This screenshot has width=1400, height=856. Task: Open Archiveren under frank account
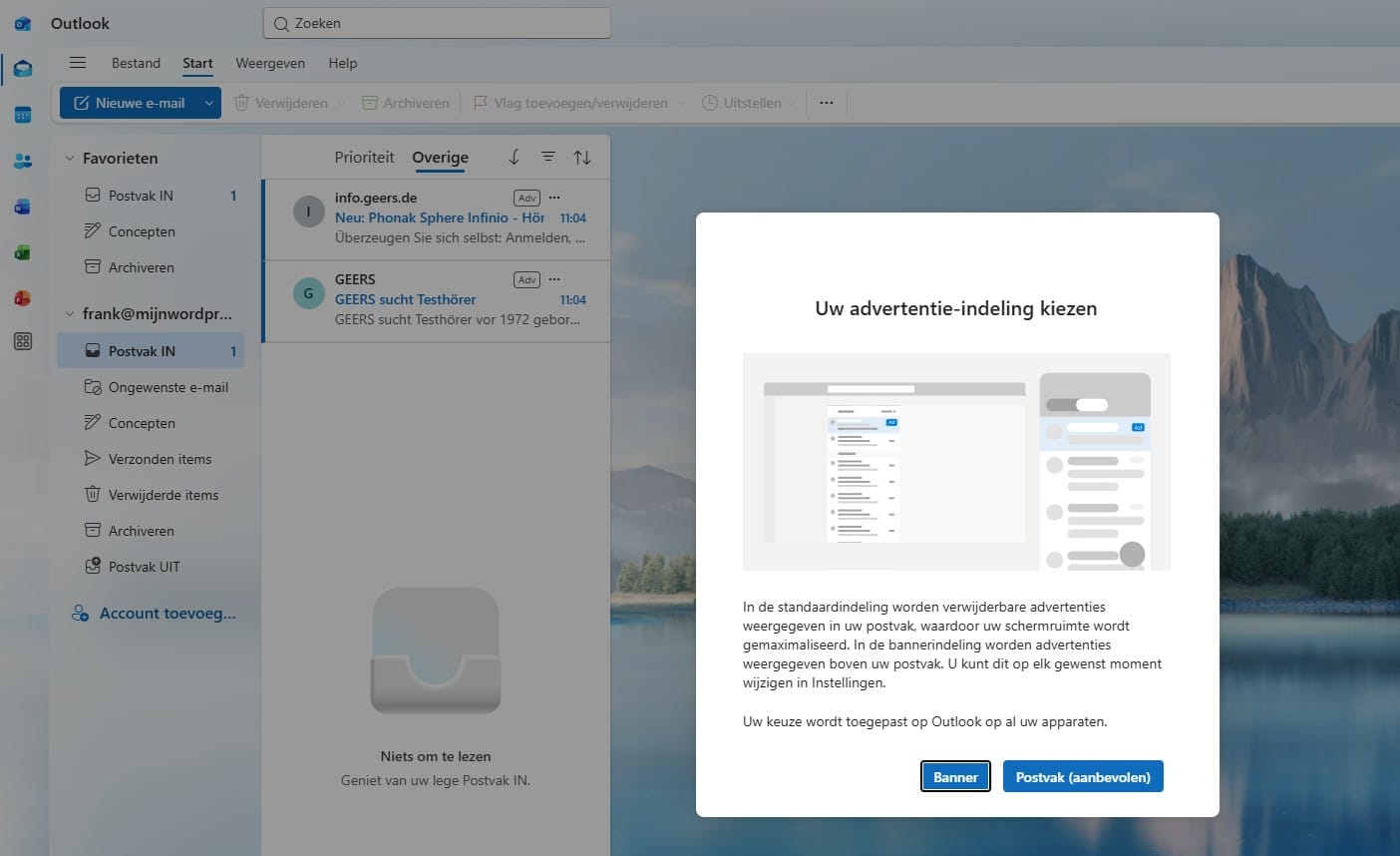pyautogui.click(x=150, y=531)
